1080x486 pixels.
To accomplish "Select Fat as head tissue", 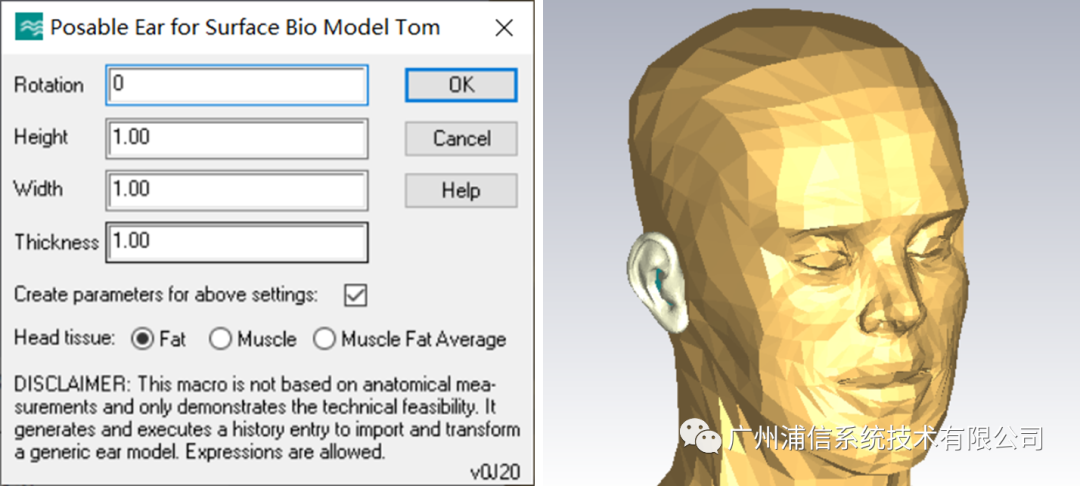I will coord(142,339).
